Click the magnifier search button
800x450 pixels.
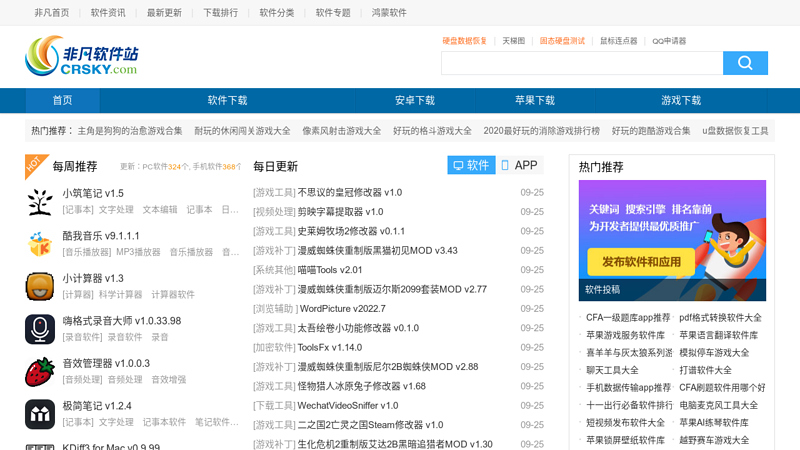point(745,63)
